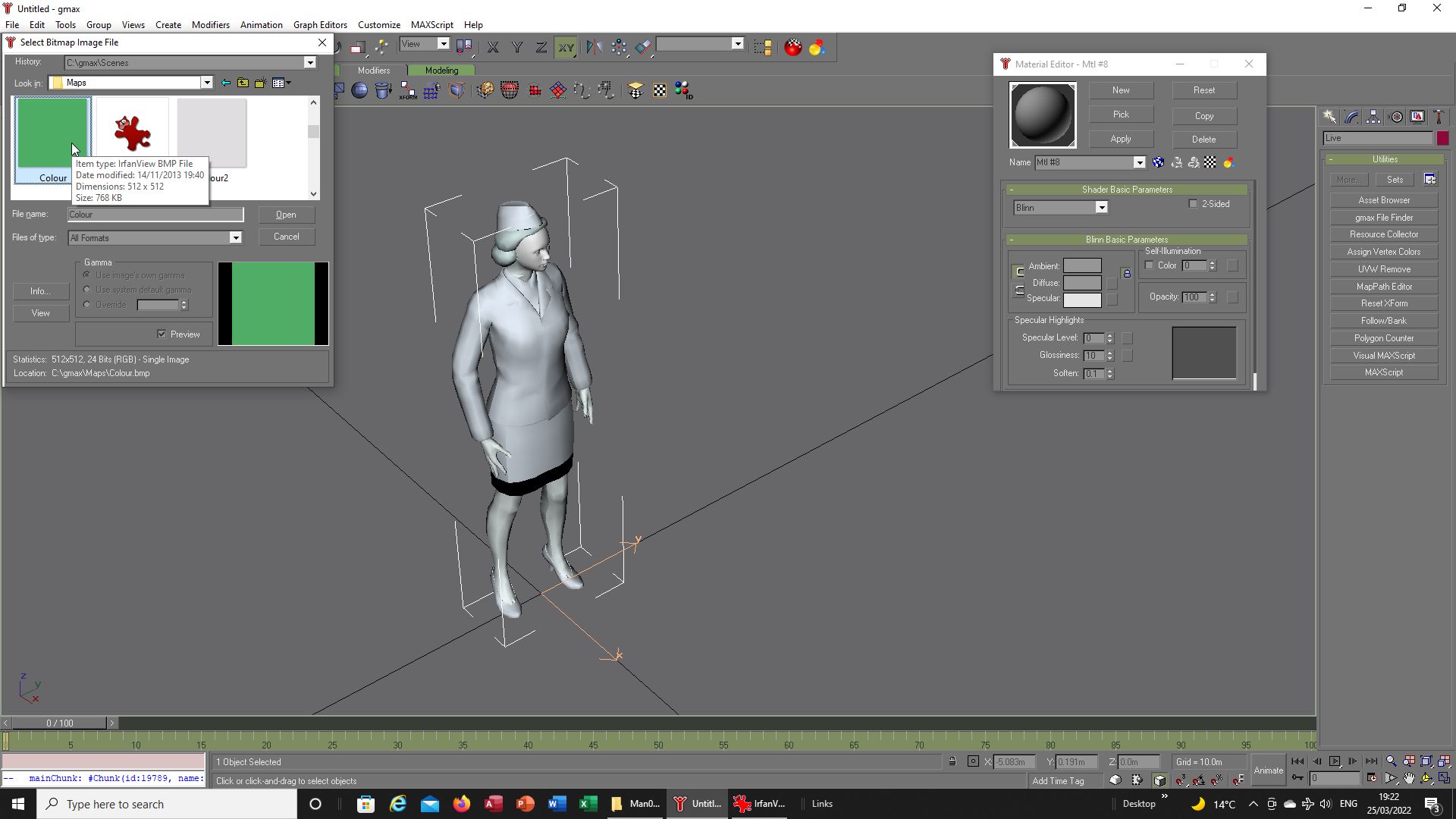Expand the History path dropdown

310,63
